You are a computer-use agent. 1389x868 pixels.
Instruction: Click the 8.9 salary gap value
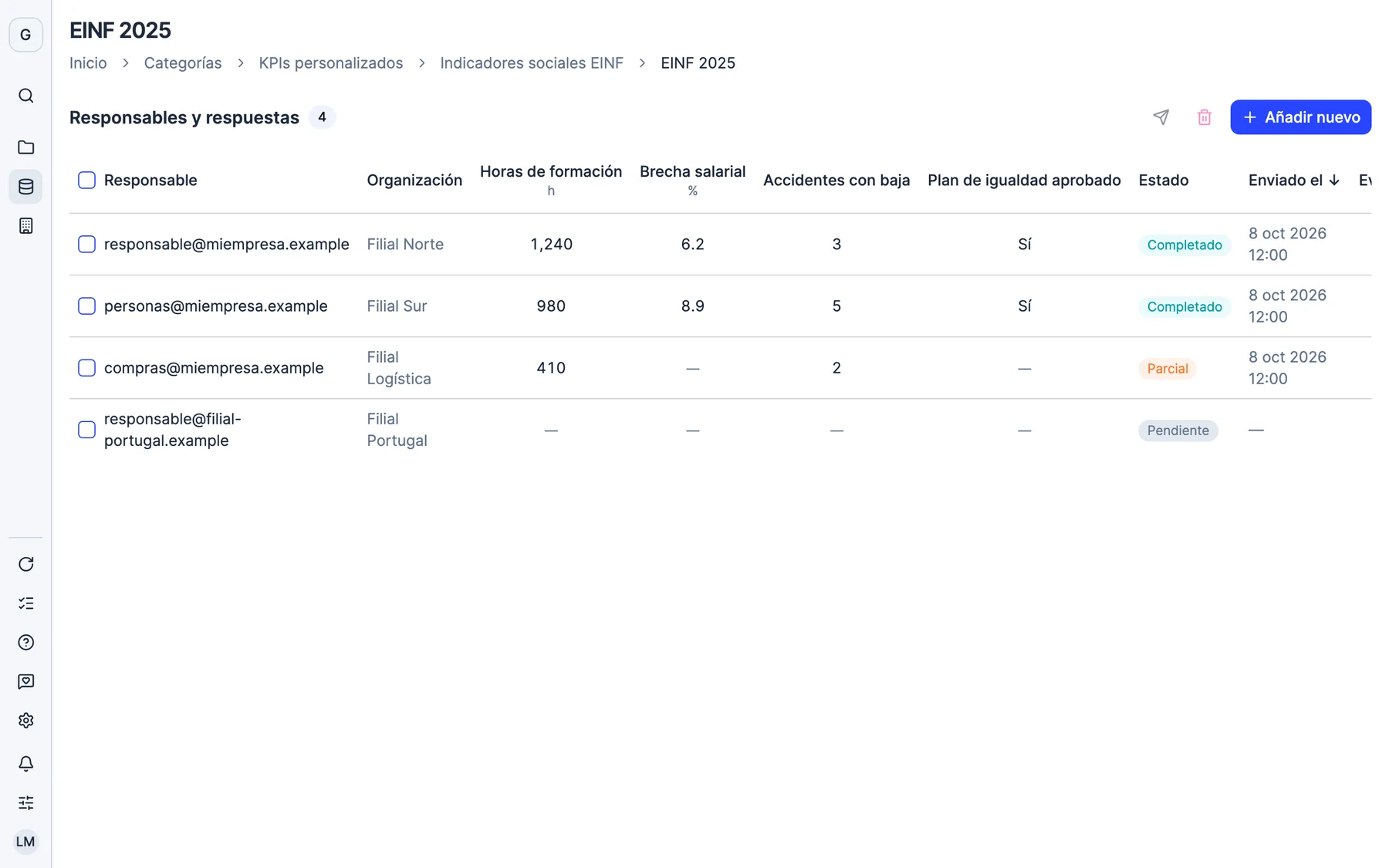point(692,306)
